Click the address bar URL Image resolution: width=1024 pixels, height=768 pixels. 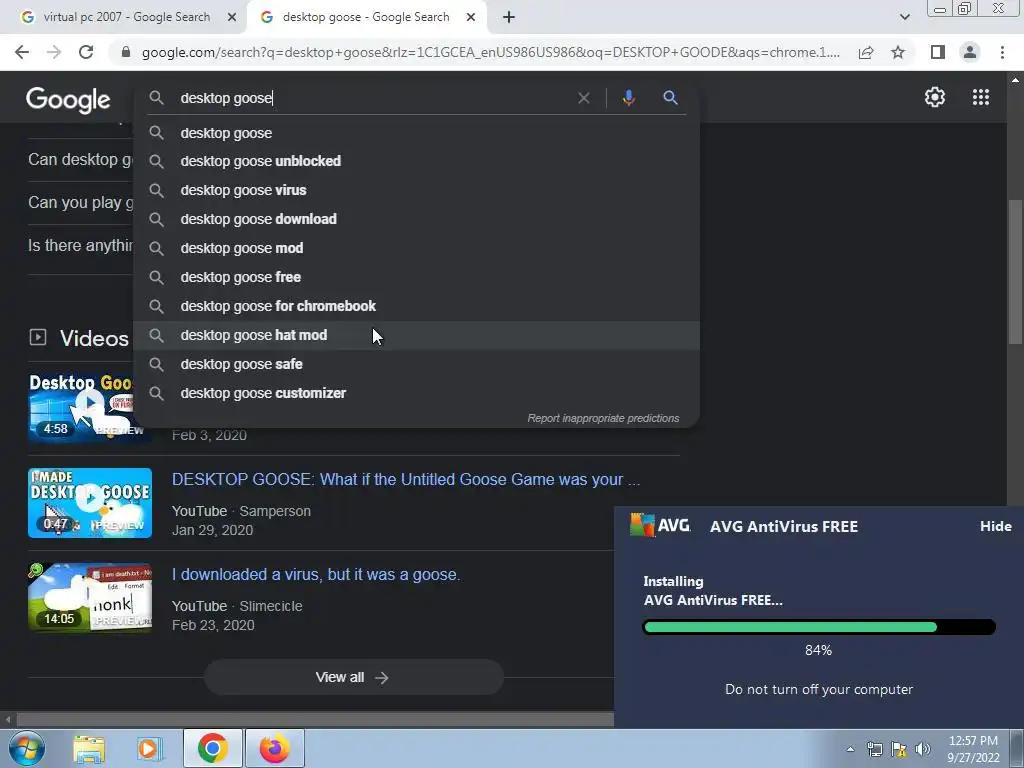[490, 52]
